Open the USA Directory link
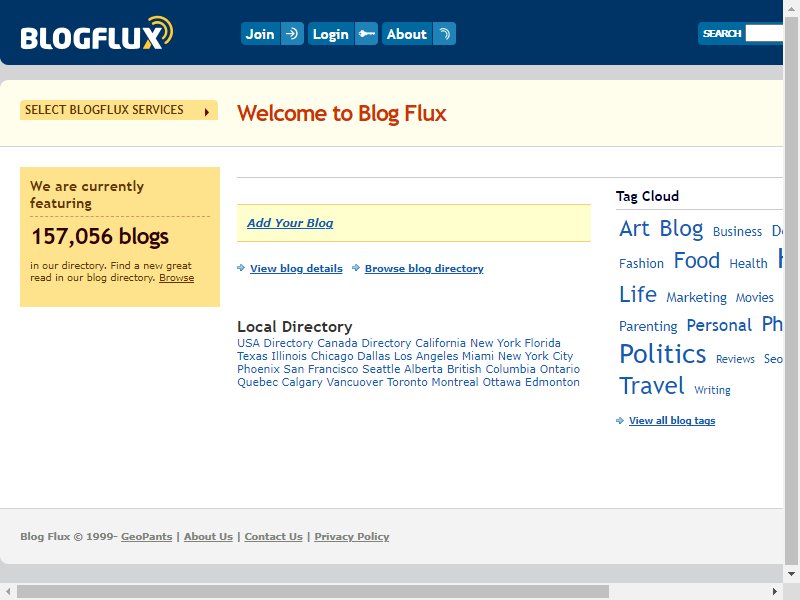 (x=275, y=343)
